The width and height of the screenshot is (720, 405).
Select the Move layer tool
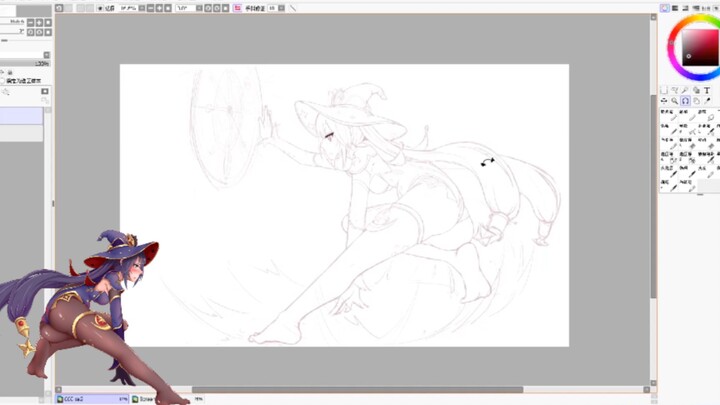[x=664, y=101]
